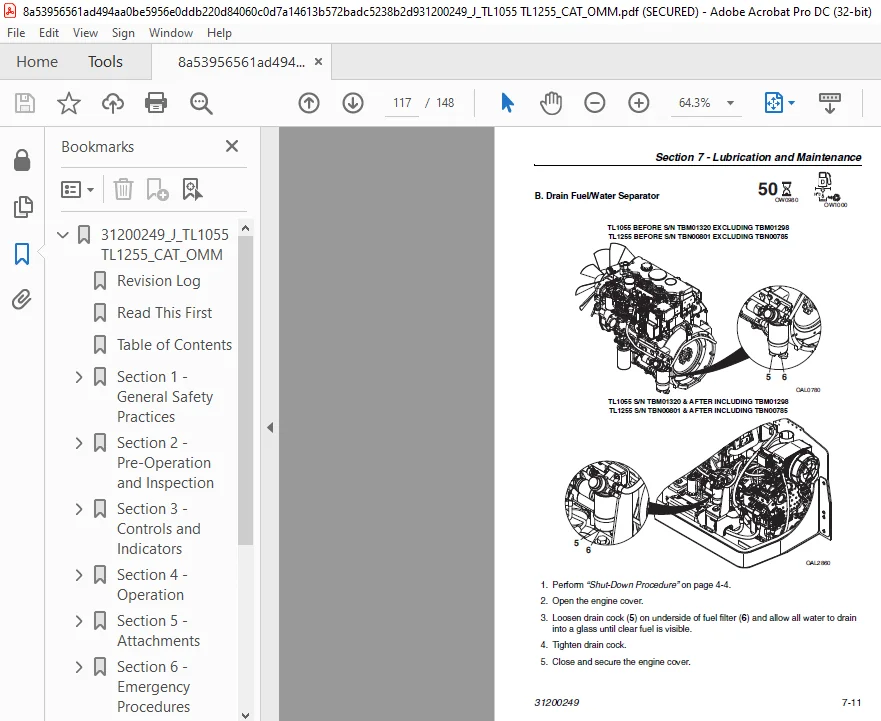Click the Save file icon
The height and width of the screenshot is (721, 881).
click(x=25, y=103)
